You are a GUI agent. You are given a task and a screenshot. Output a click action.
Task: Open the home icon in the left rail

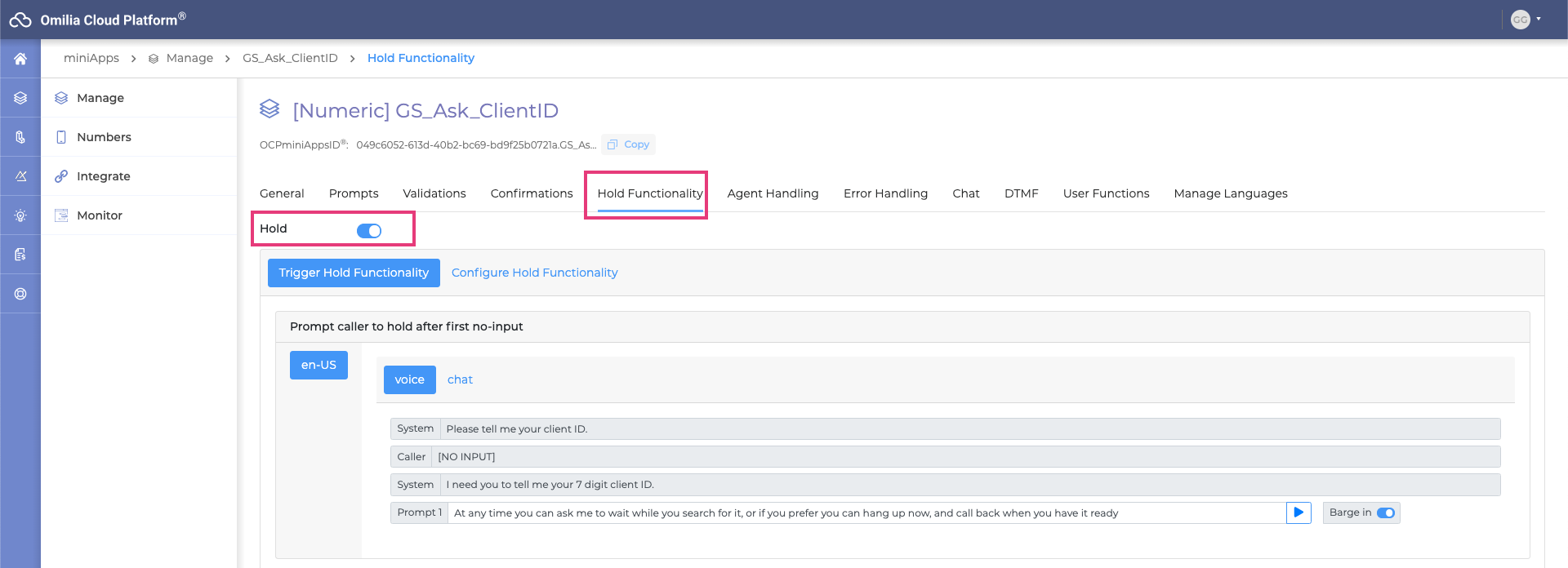pos(20,59)
